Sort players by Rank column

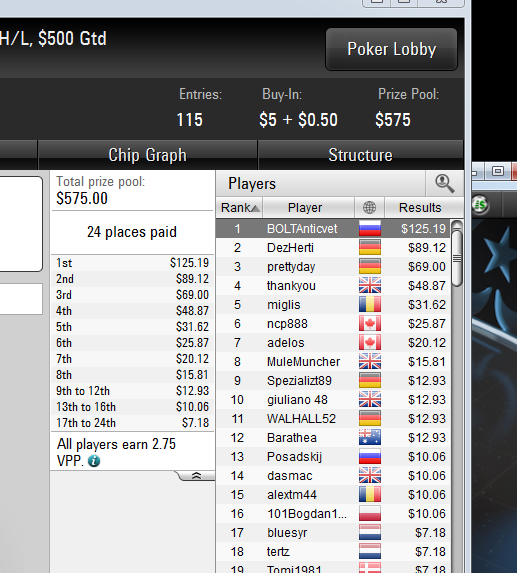coord(240,208)
